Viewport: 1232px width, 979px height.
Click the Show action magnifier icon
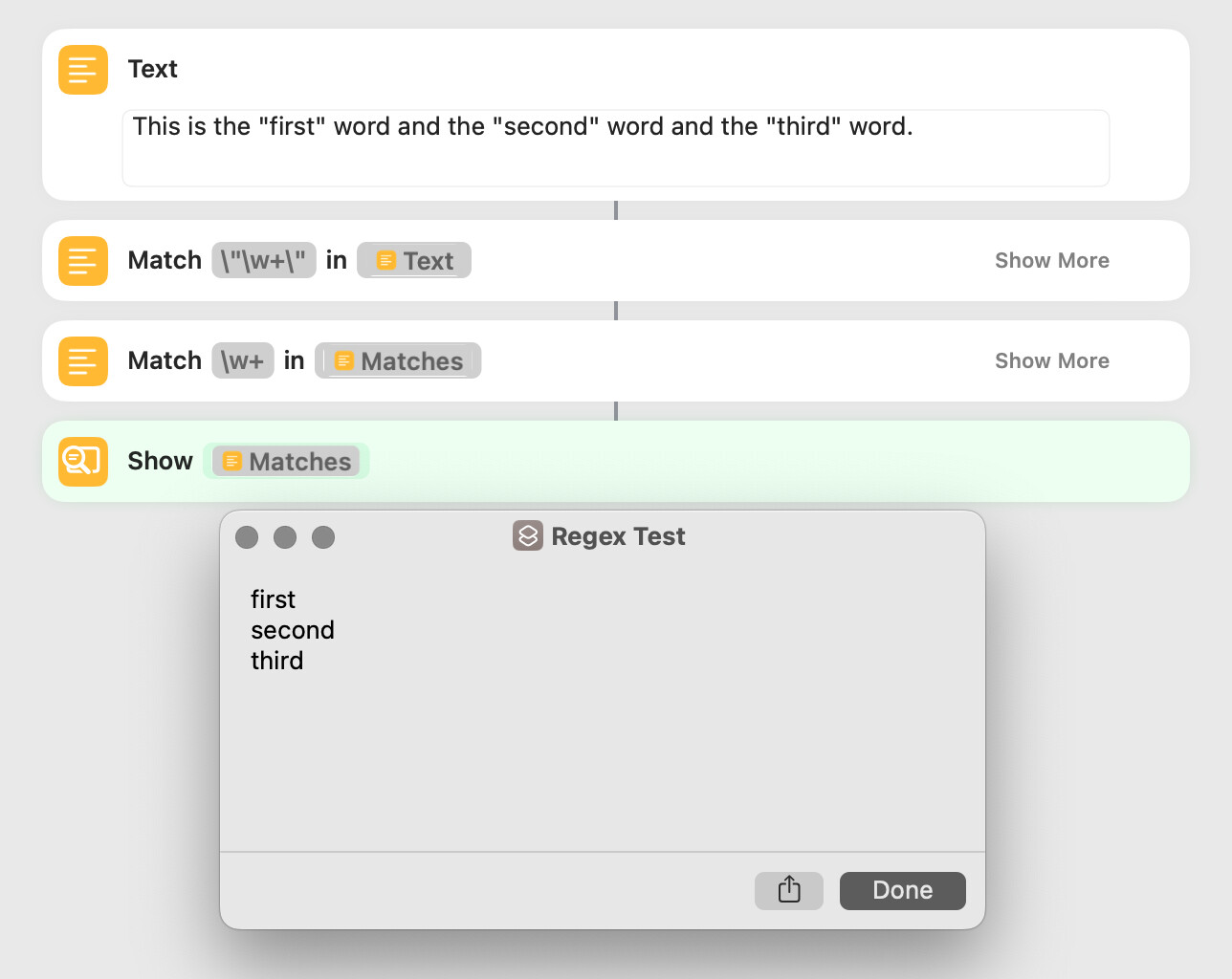(x=83, y=462)
